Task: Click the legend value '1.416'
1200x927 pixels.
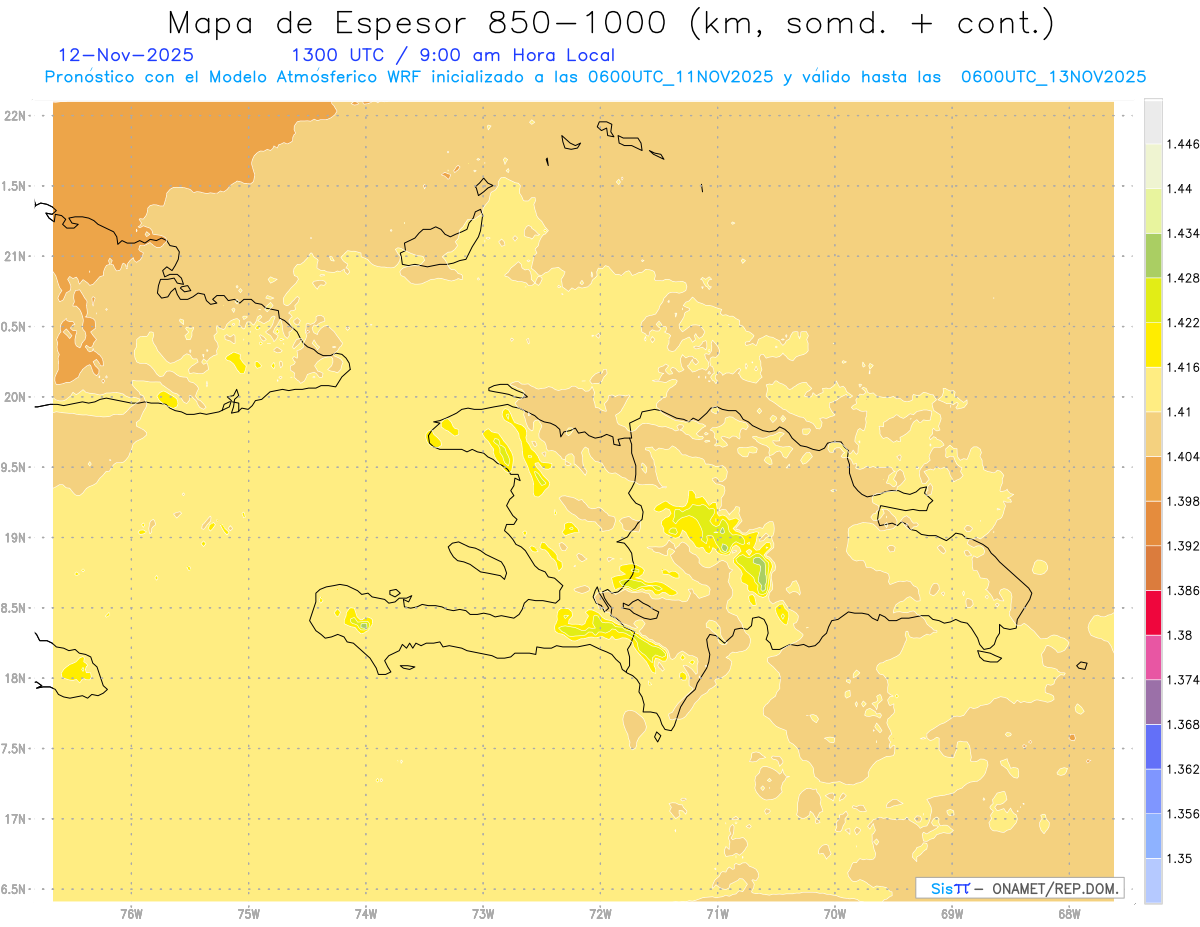Action: (x=1185, y=367)
